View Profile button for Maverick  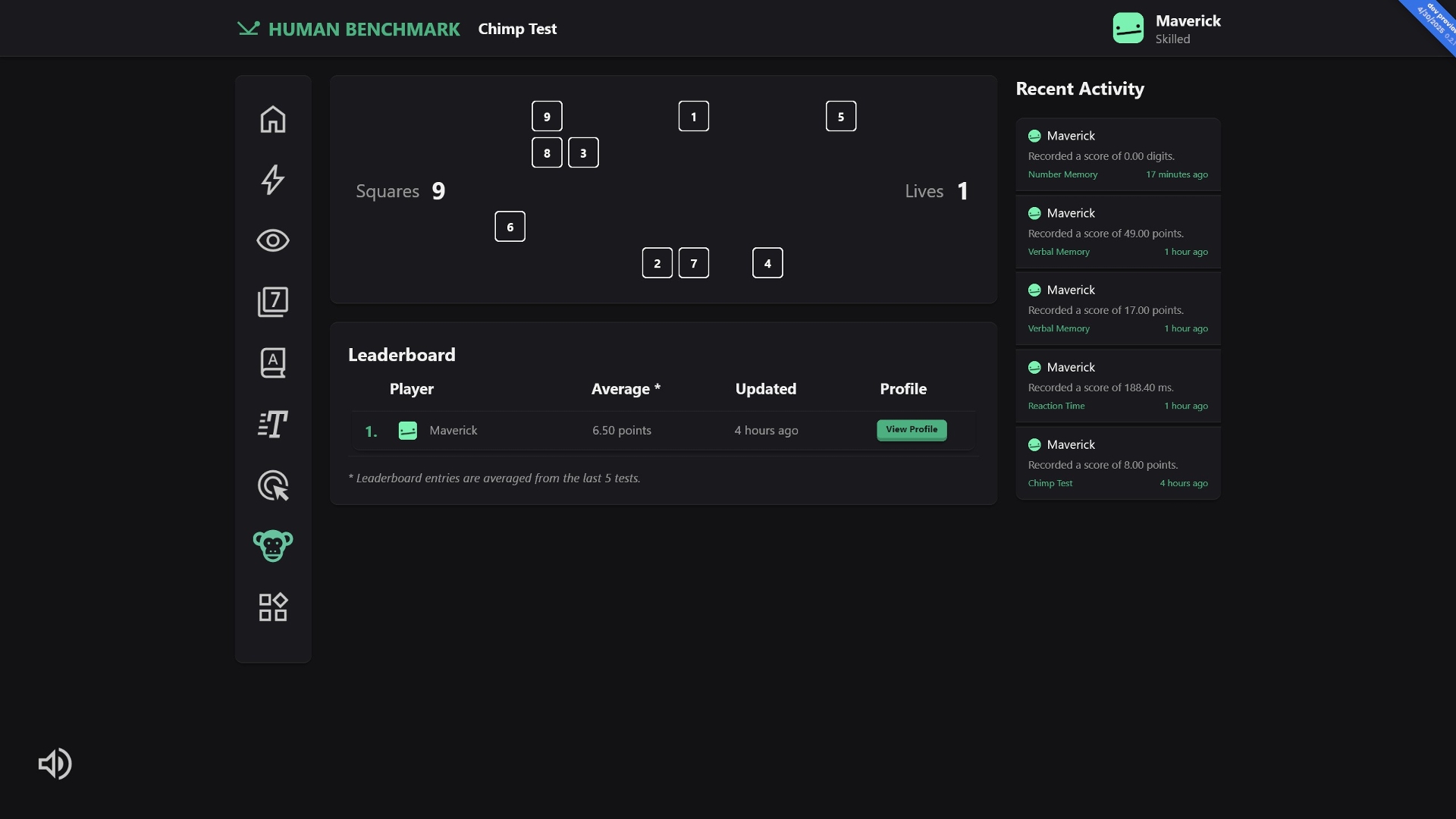(912, 430)
